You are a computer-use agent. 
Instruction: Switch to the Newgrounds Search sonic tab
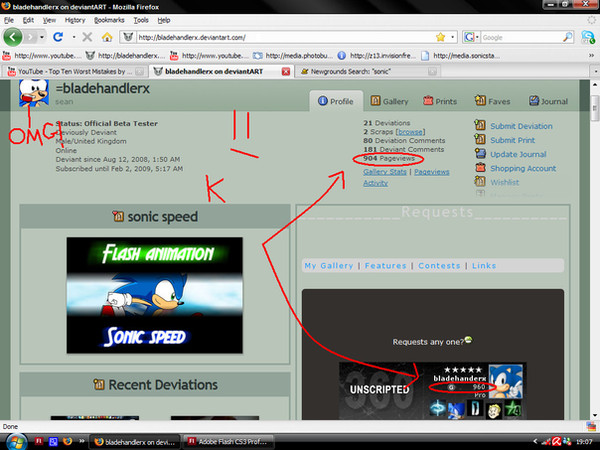pyautogui.click(x=367, y=72)
